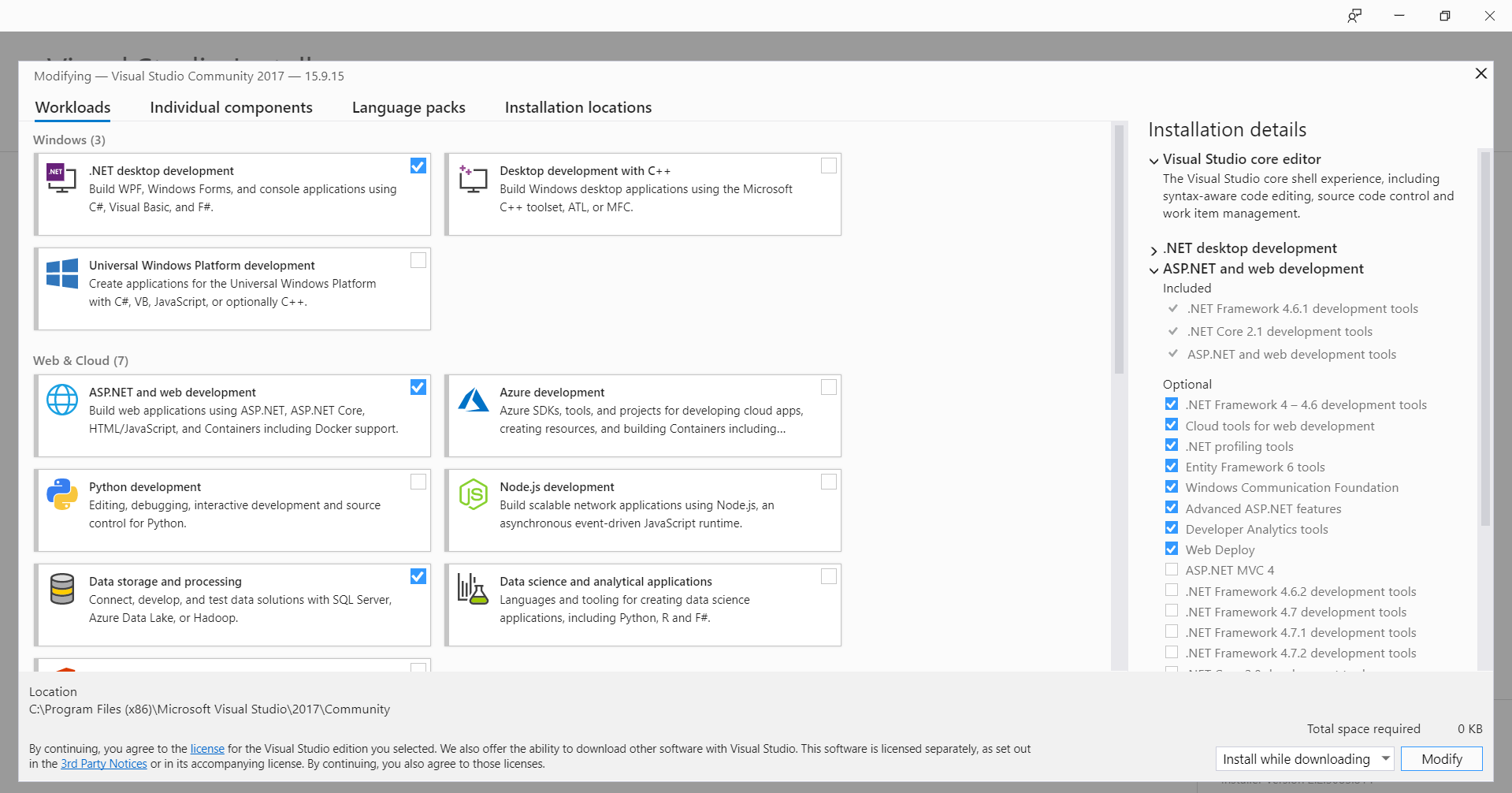Click the Installation details panel scrollbar
Screen dimensions: 1512x793
click(1485, 339)
